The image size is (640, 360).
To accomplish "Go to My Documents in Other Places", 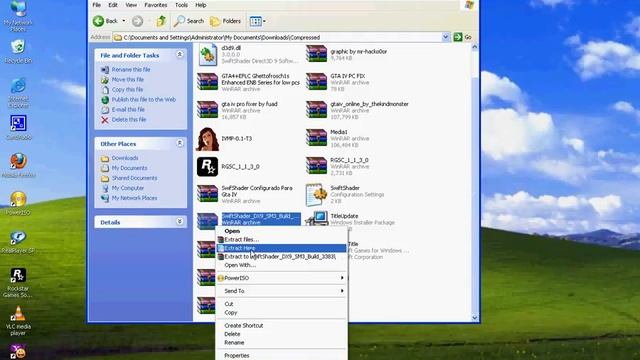I will [129, 168].
